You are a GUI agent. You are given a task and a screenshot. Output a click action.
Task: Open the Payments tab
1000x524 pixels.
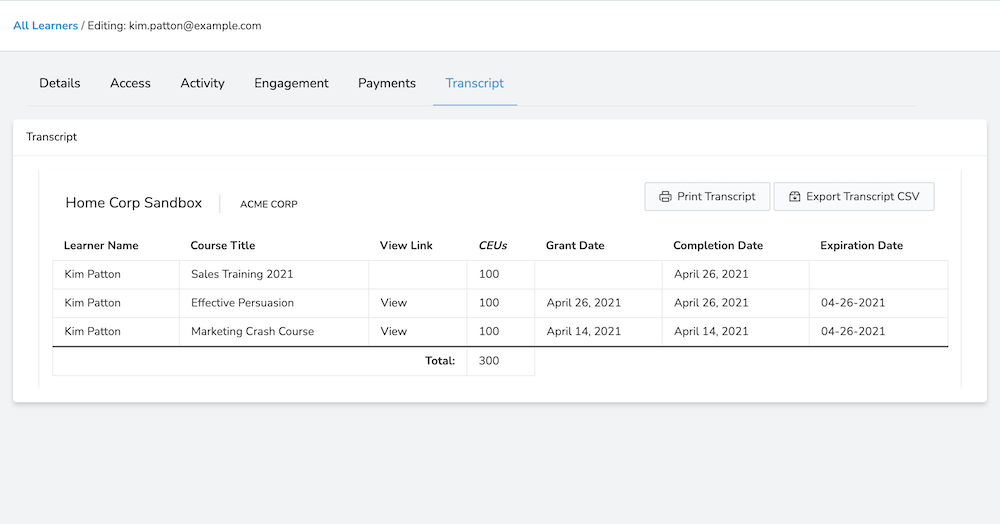coord(386,83)
